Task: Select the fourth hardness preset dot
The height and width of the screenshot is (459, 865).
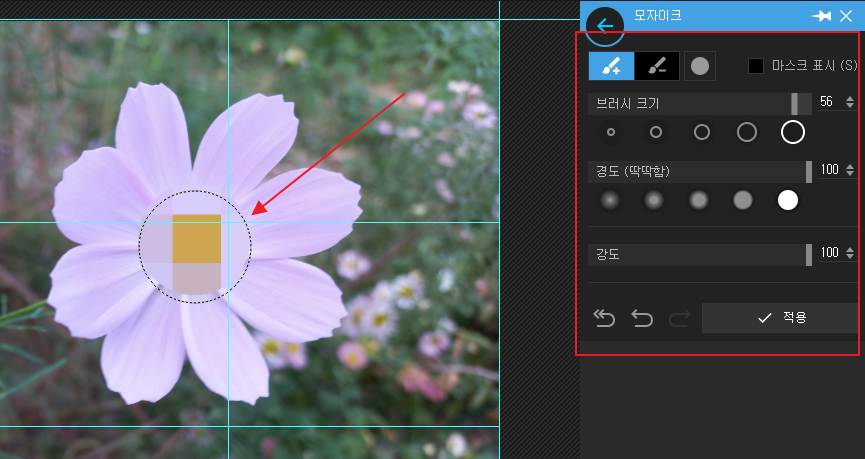Action: 743,200
